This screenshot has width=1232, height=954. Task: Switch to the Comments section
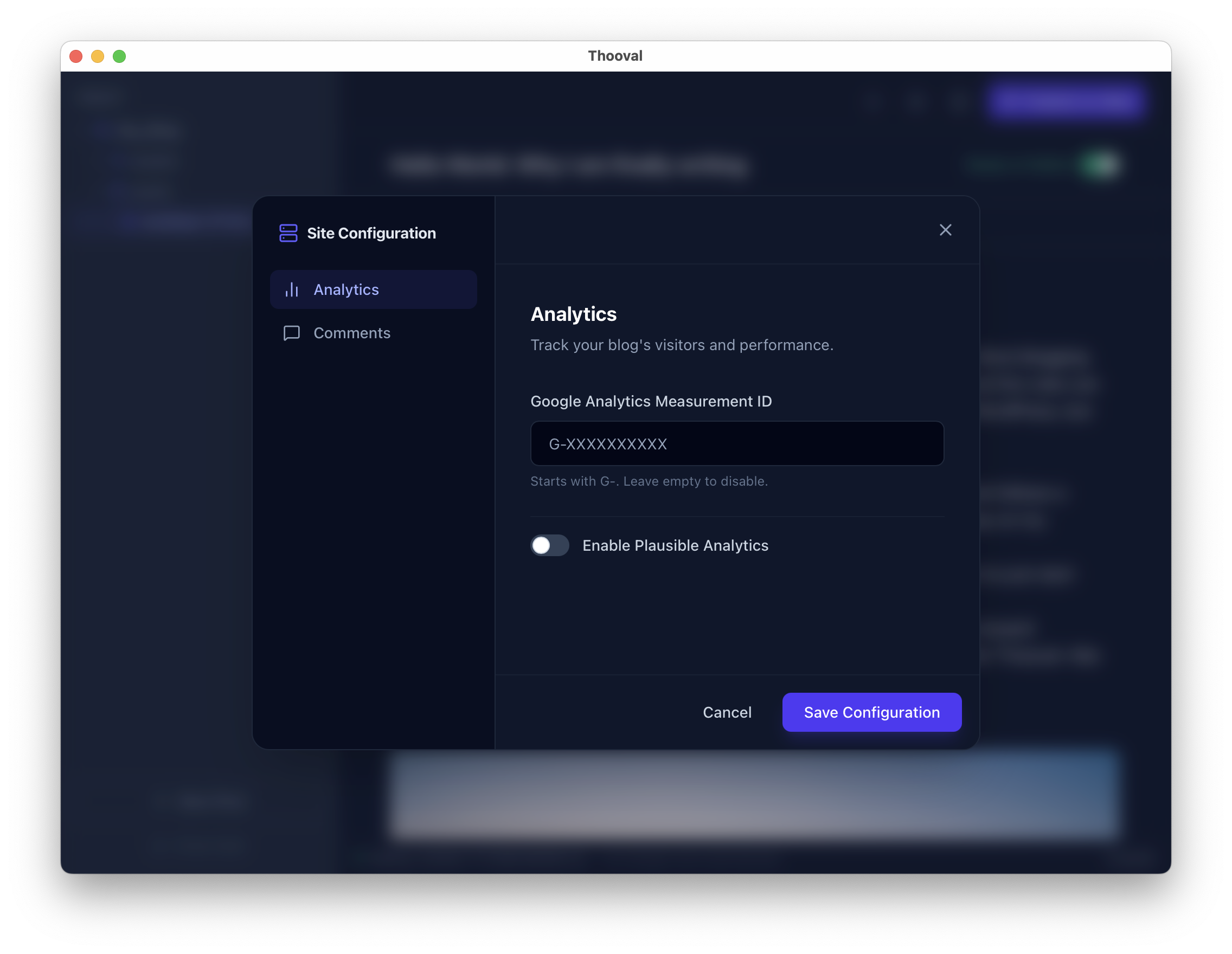pyautogui.click(x=351, y=333)
